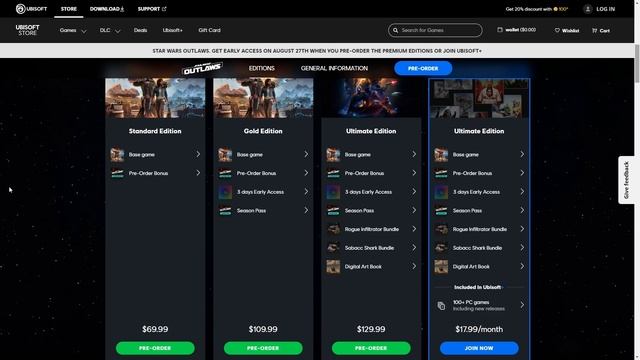Expand the DLC dropdown menu

point(109,31)
